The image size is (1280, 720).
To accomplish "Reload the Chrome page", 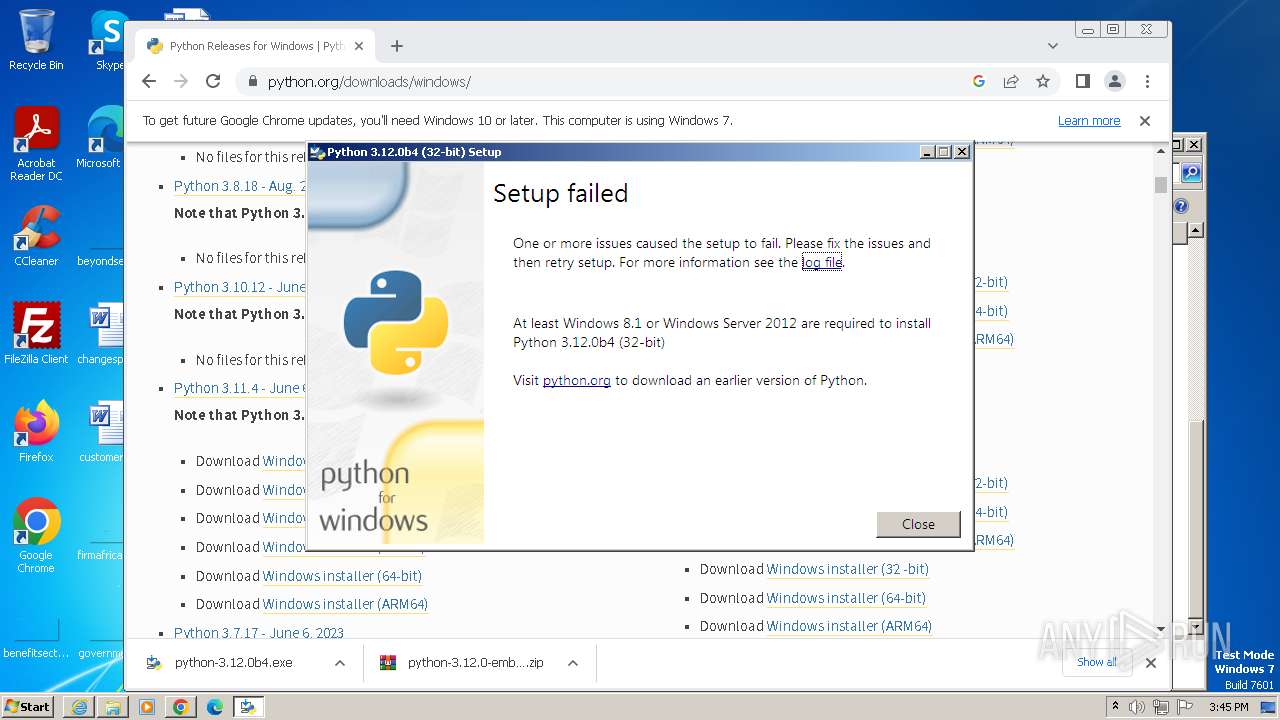I will click(x=213, y=81).
